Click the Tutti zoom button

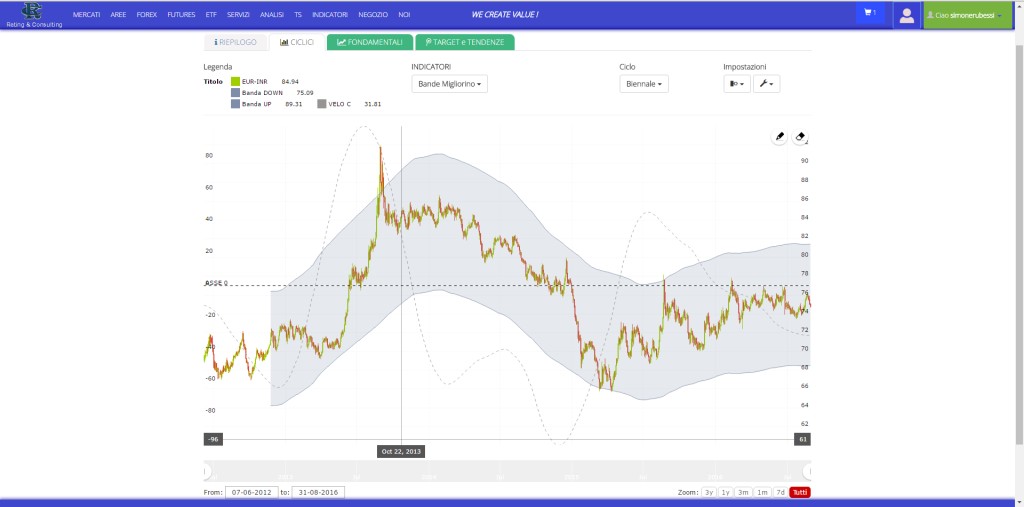pyautogui.click(x=800, y=492)
